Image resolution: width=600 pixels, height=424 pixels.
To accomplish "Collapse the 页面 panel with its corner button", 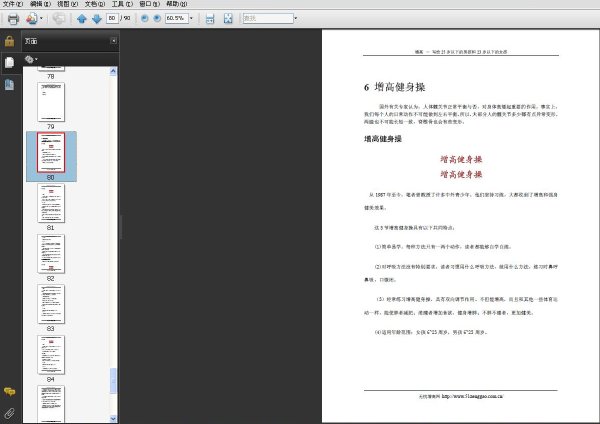I will [x=114, y=41].
